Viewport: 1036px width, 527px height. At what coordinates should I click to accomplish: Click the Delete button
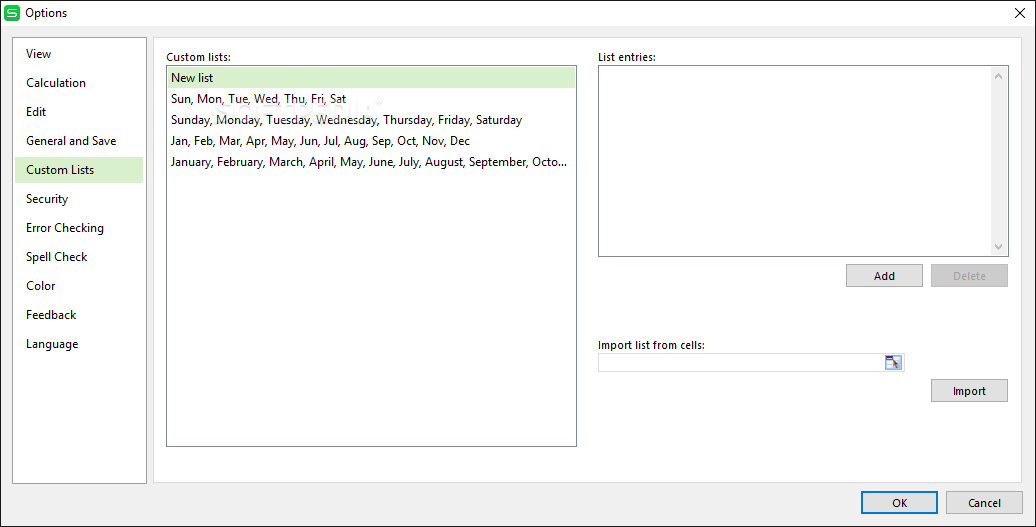(x=969, y=276)
